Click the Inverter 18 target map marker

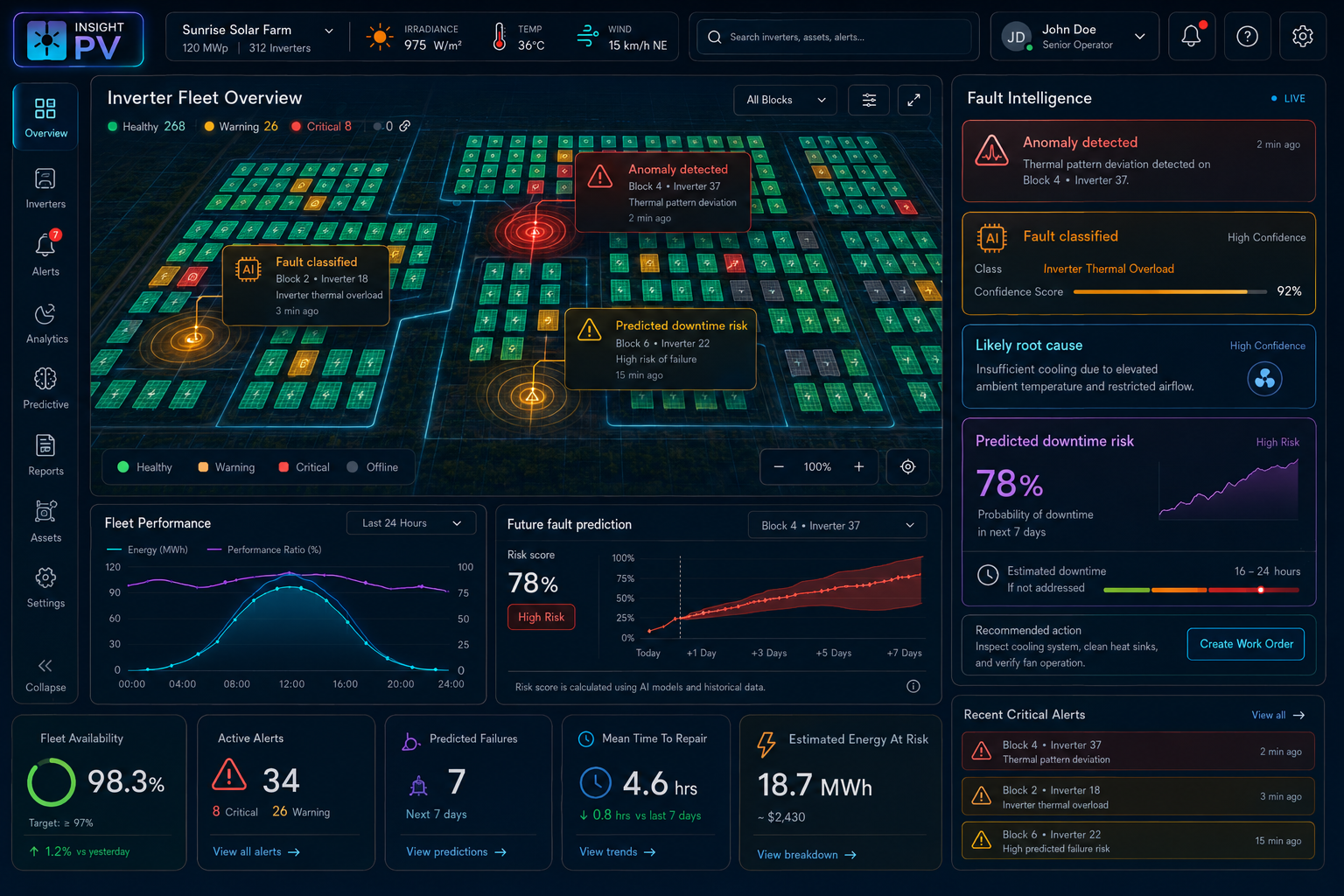[x=194, y=339]
